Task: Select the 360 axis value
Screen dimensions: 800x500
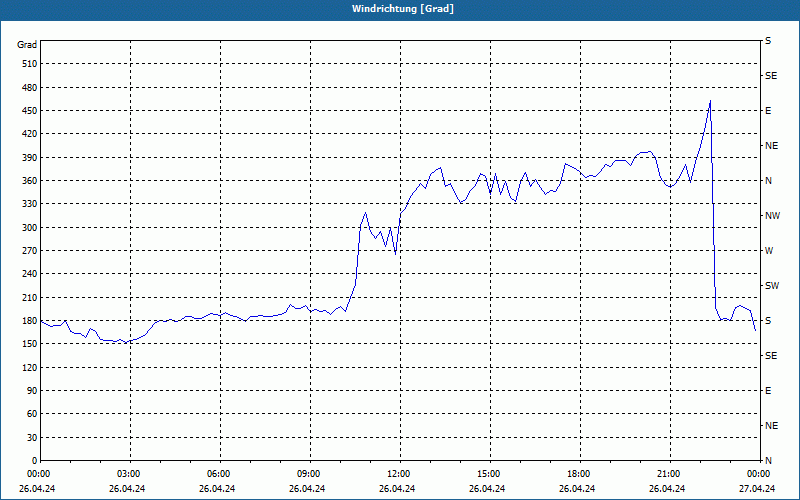Action: pyautogui.click(x=30, y=181)
